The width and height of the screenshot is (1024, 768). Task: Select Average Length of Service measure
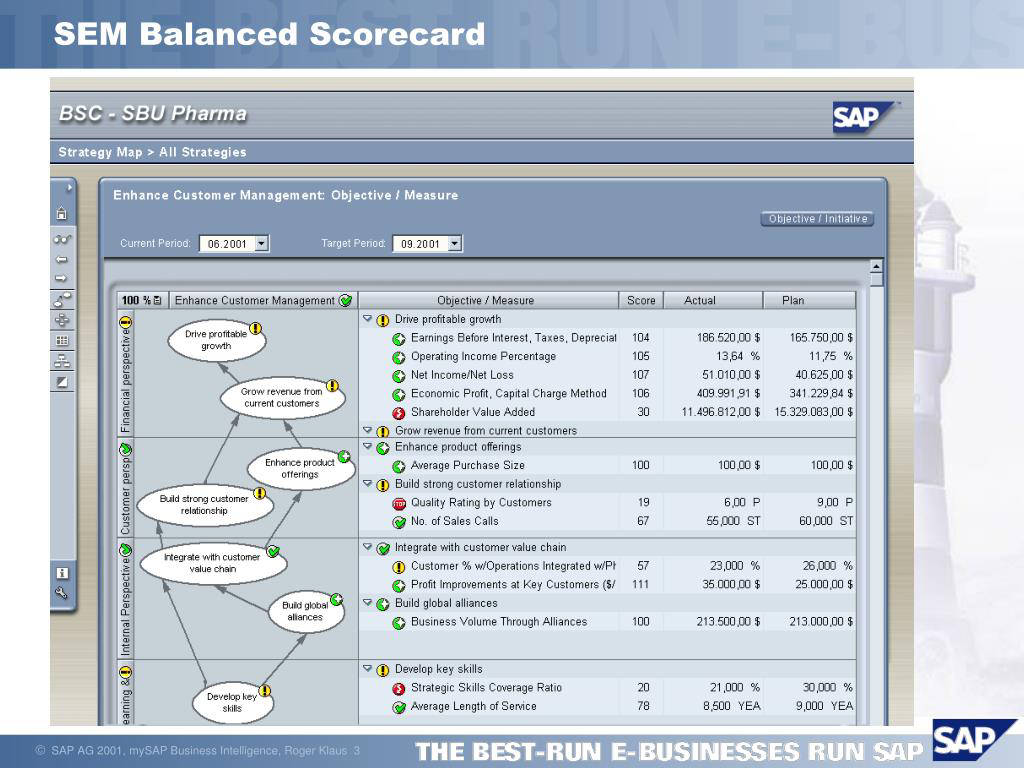click(473, 707)
